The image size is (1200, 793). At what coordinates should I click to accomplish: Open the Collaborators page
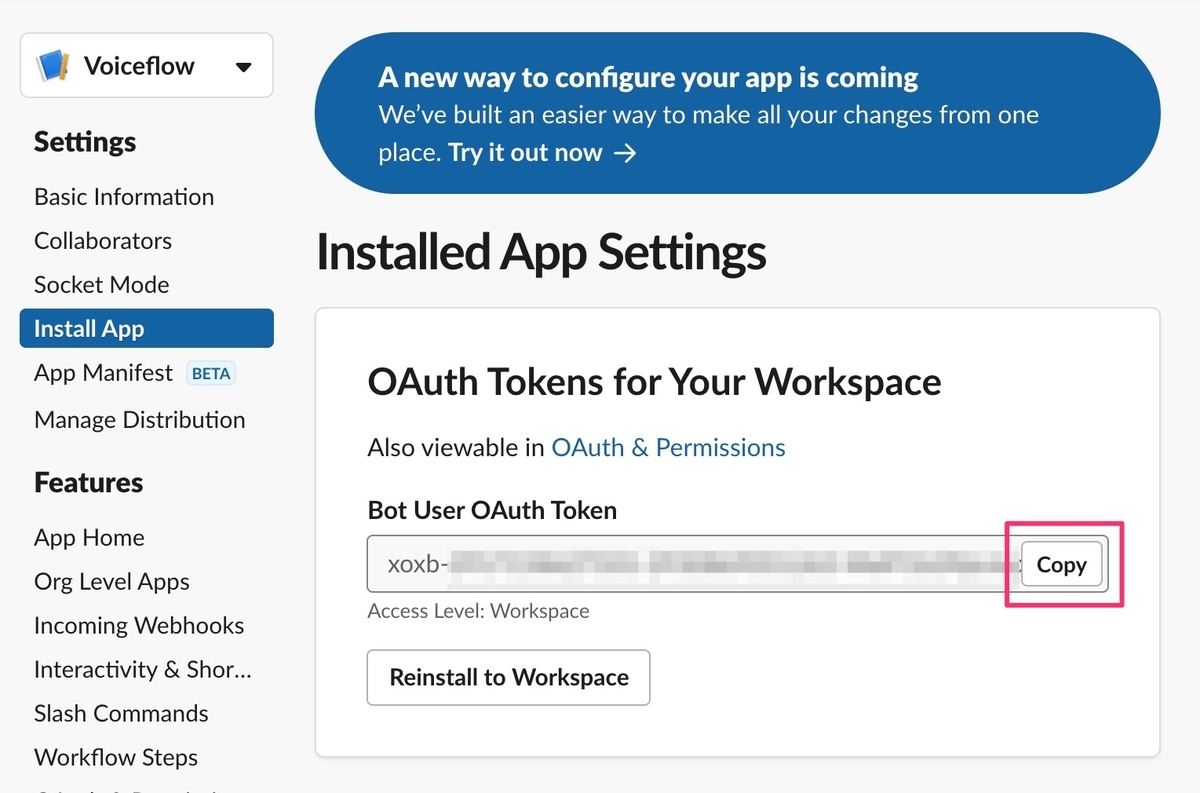(x=103, y=241)
